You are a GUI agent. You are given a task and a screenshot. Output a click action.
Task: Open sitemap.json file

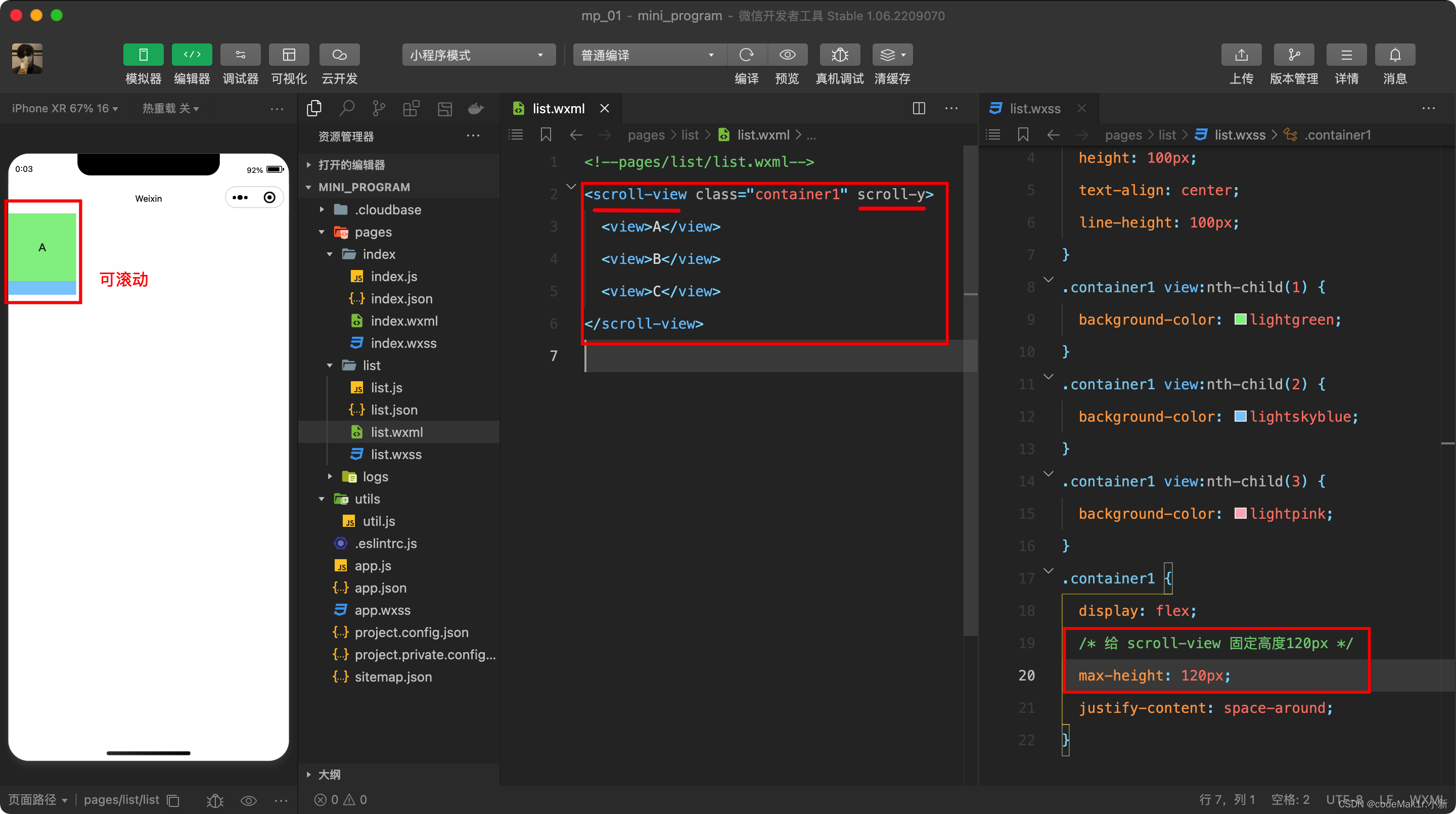399,677
